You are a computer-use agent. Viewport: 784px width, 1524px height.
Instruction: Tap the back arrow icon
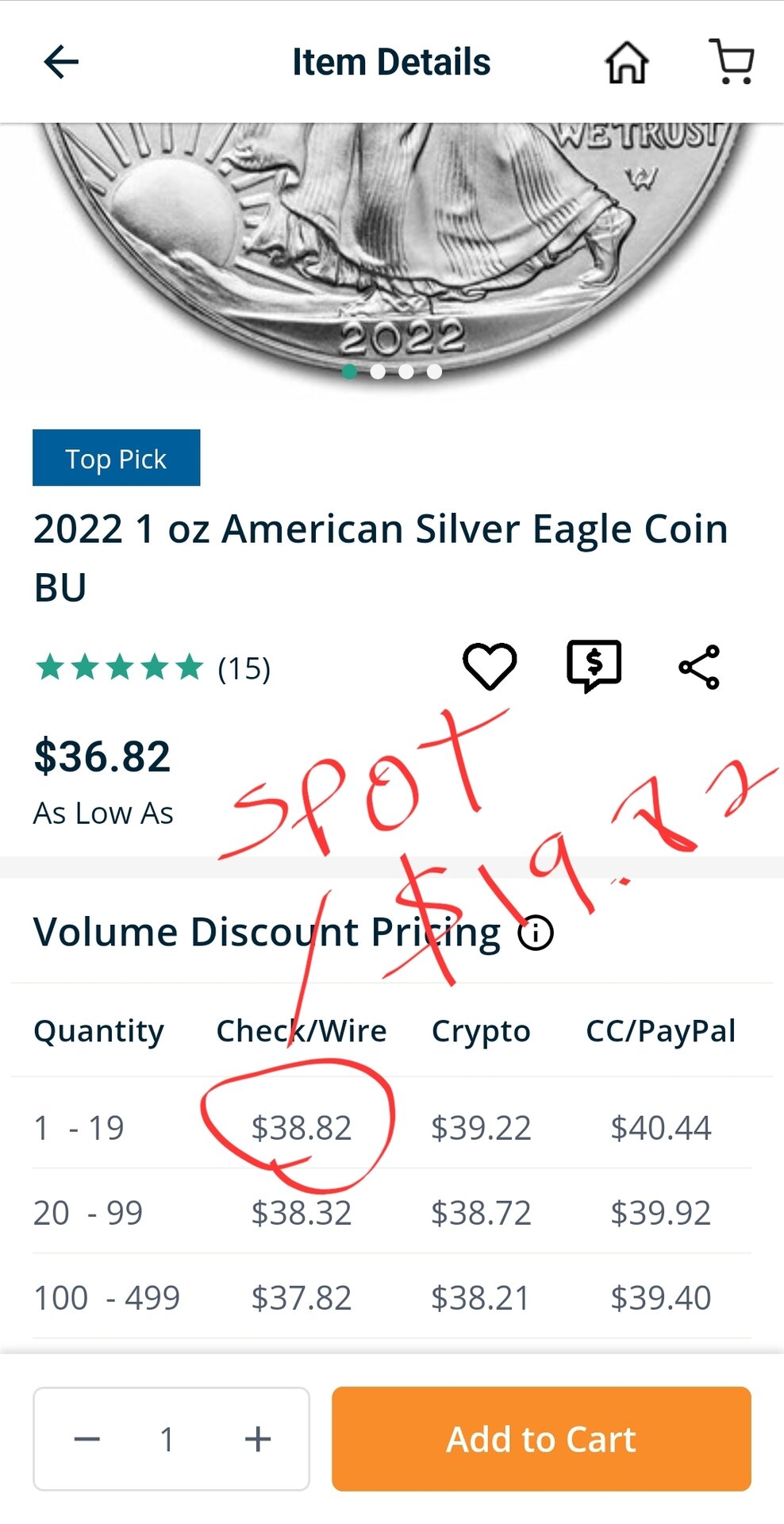[x=61, y=62]
